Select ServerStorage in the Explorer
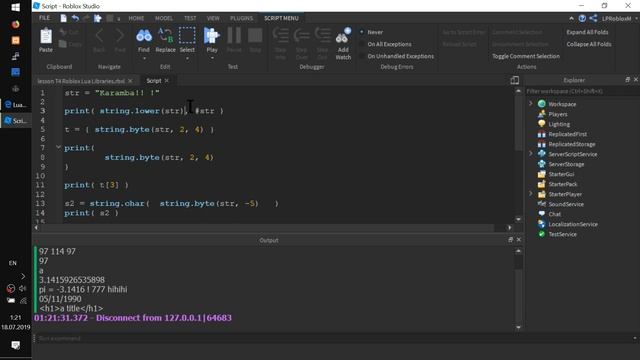 pos(566,164)
